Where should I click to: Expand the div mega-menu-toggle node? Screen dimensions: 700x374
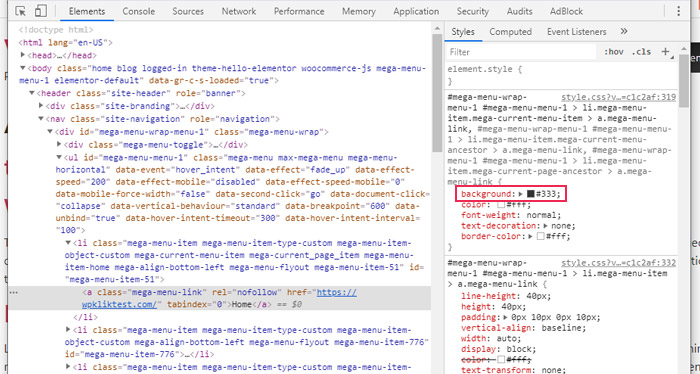(x=59, y=145)
